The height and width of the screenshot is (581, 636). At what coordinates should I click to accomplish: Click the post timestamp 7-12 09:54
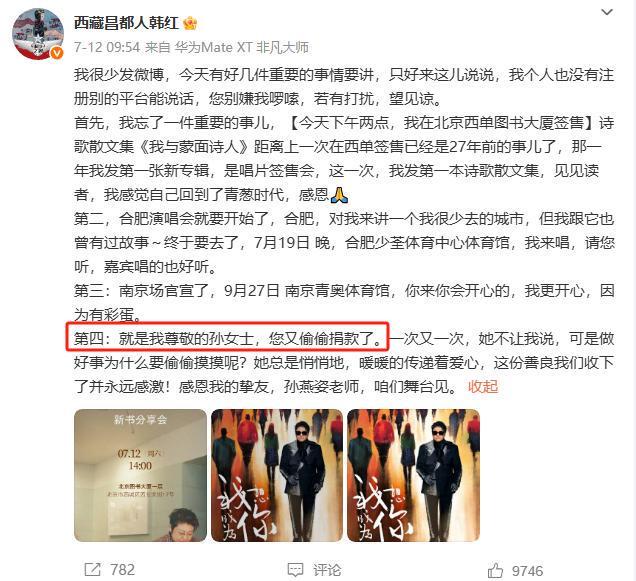pos(107,47)
